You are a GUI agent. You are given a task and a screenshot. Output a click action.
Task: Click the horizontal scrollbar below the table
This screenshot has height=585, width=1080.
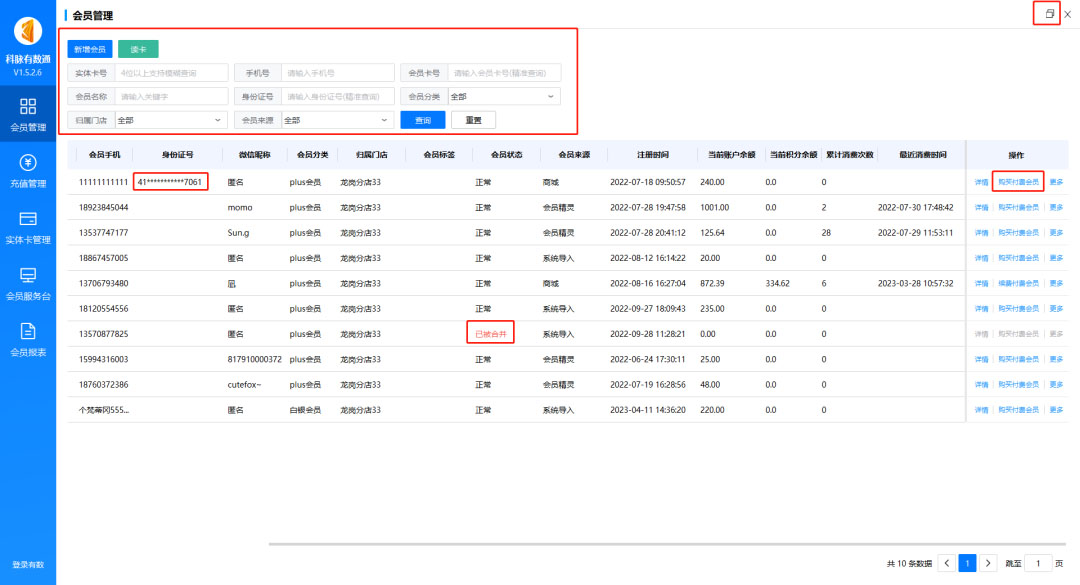(667, 544)
